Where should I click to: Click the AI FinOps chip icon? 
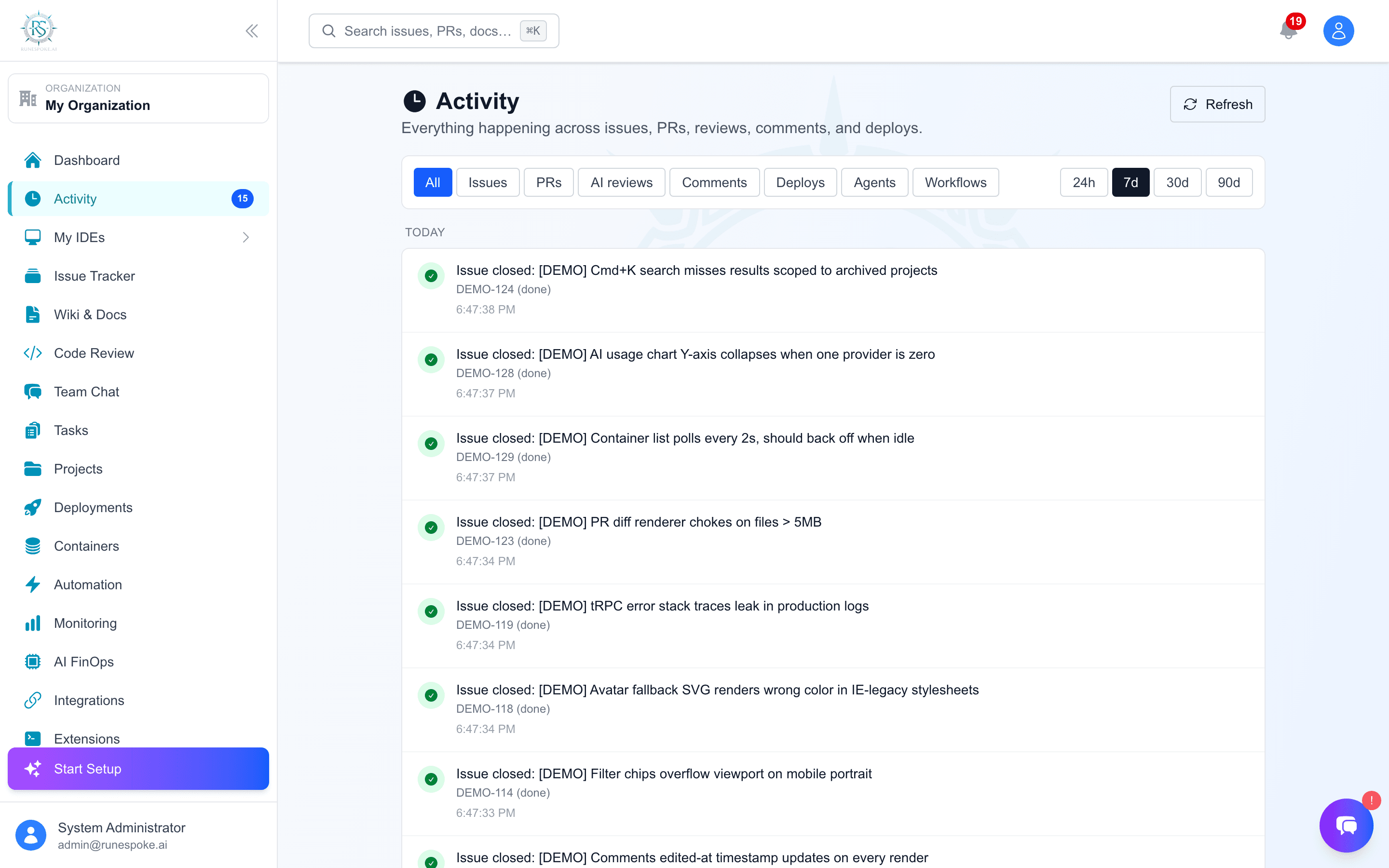coord(33,662)
